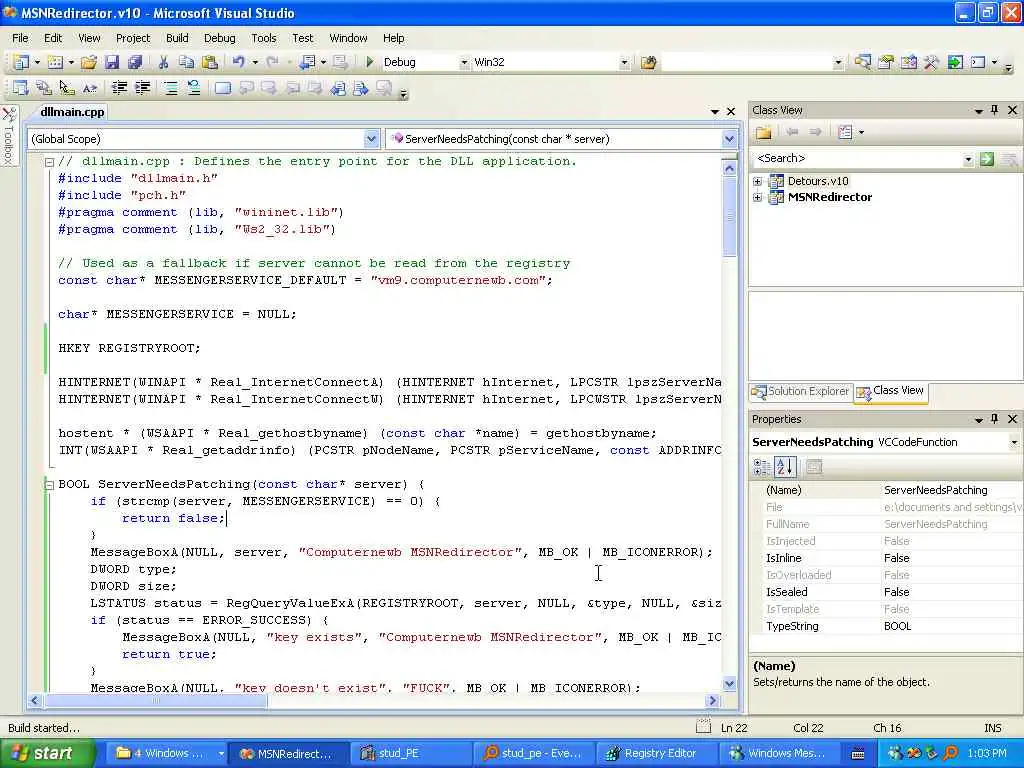1024x768 pixels.
Task: Open the Toolbox side tab
Action: [8, 136]
